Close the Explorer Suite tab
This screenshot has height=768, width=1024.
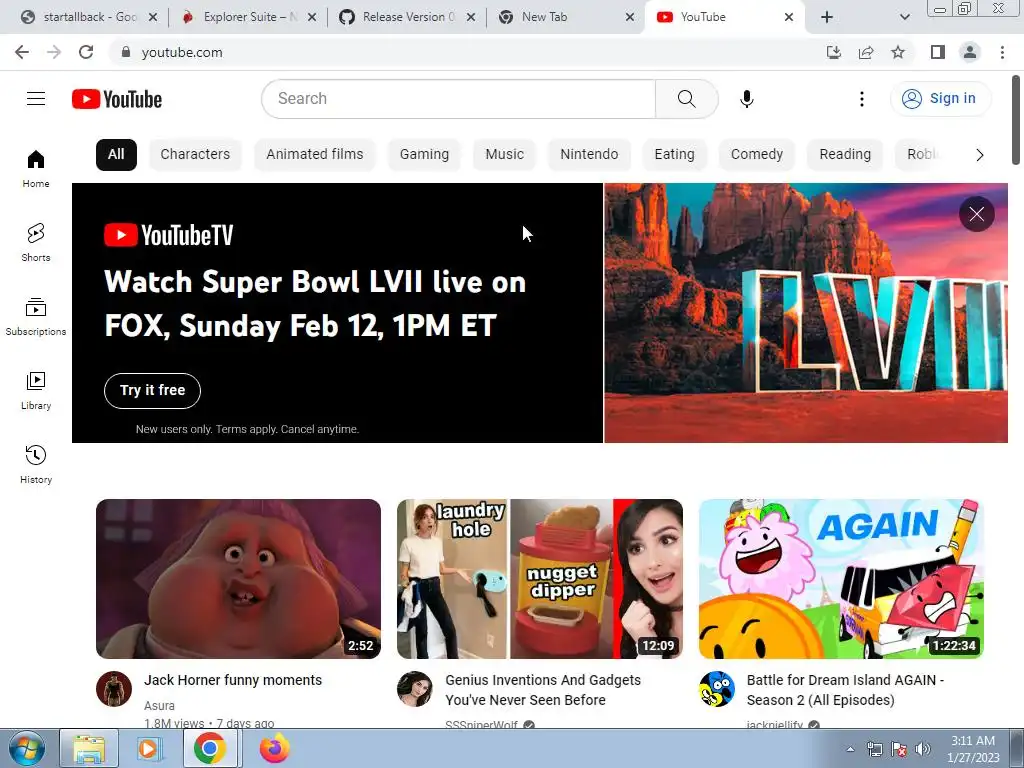click(x=312, y=17)
